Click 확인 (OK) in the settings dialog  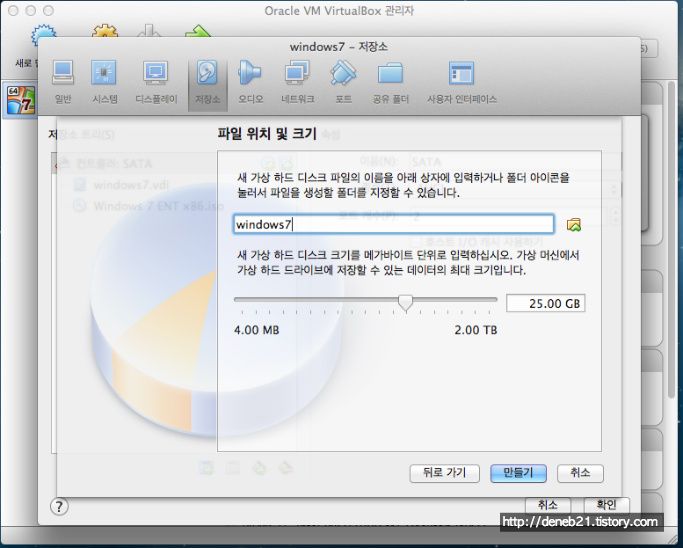pos(606,505)
